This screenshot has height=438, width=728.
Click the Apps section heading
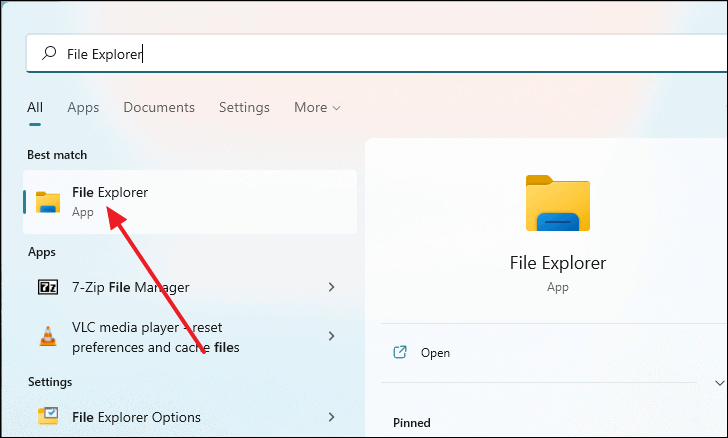pyautogui.click(x=42, y=252)
